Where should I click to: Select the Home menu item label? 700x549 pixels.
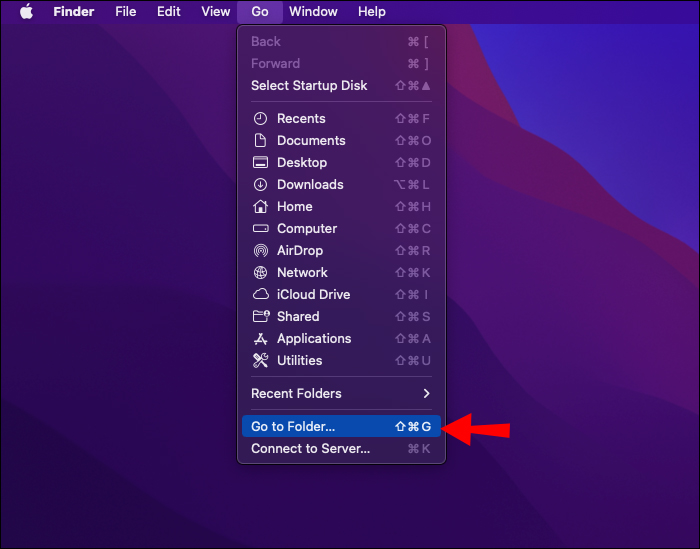click(295, 206)
